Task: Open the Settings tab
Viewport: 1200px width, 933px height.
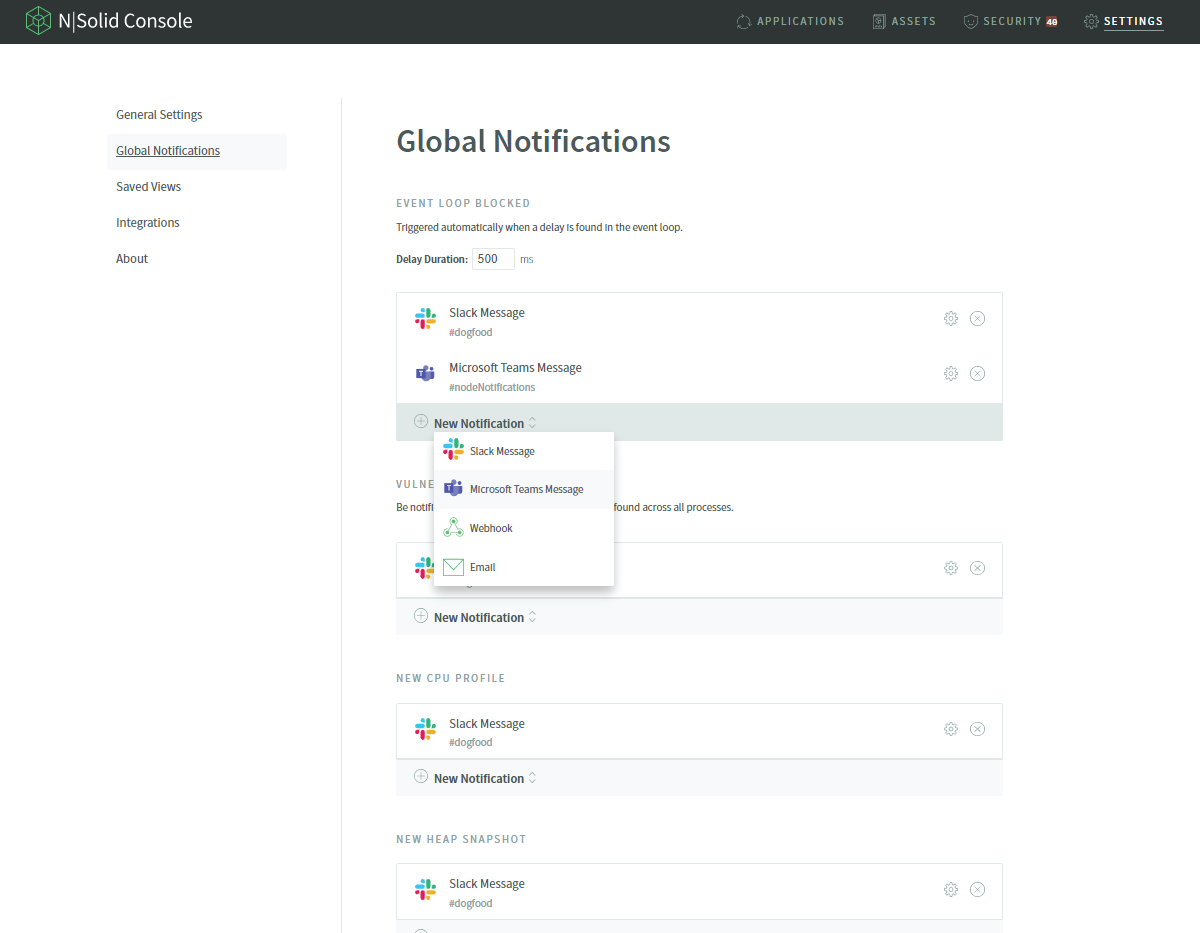Action: click(1124, 21)
